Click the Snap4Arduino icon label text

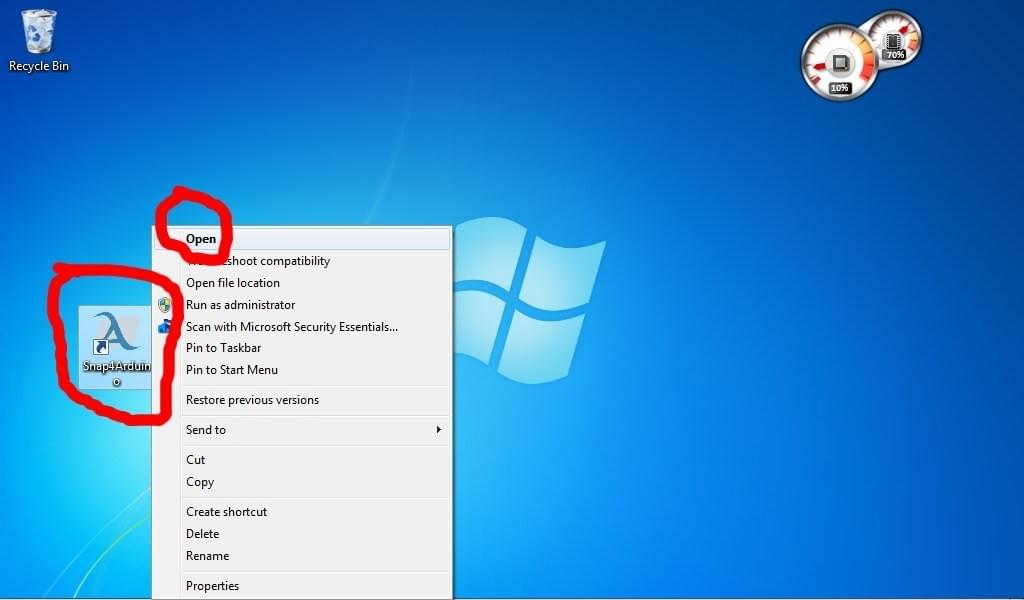pyautogui.click(x=117, y=373)
